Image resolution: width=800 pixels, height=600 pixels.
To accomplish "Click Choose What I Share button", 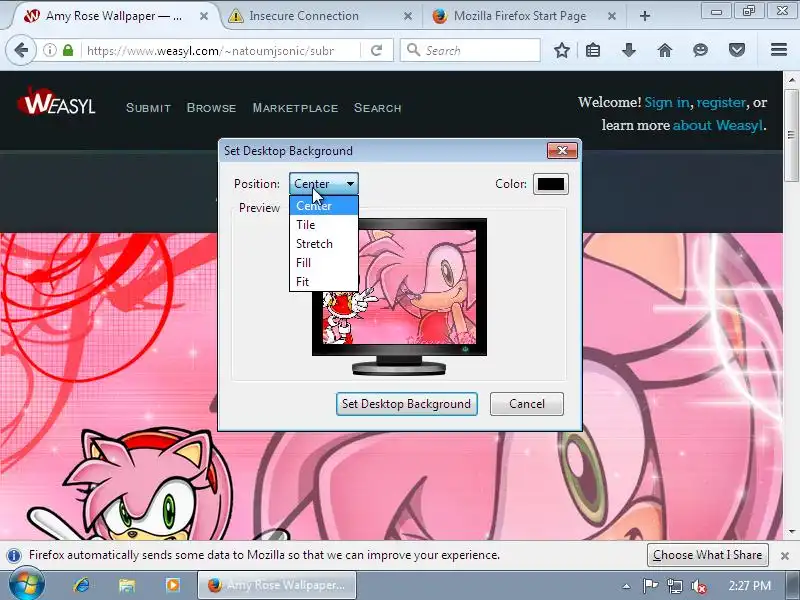I will click(x=708, y=555).
